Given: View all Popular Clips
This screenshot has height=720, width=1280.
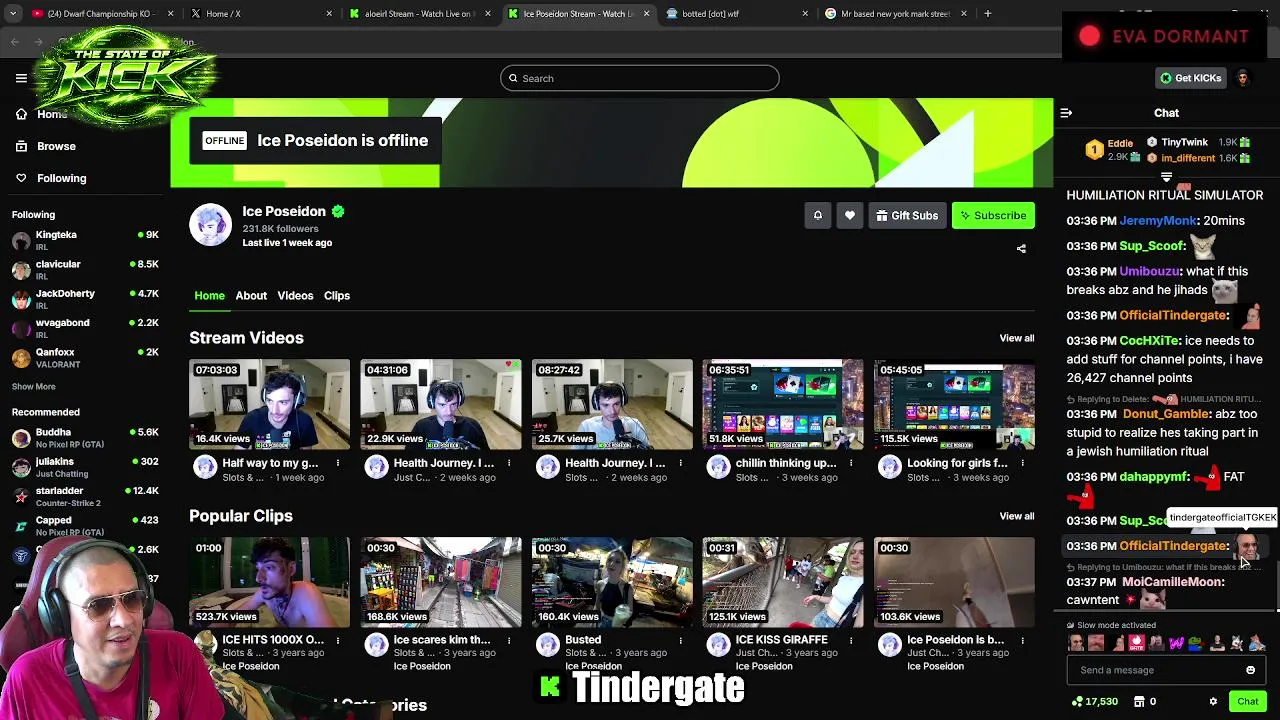Looking at the screenshot, I should [x=1016, y=516].
